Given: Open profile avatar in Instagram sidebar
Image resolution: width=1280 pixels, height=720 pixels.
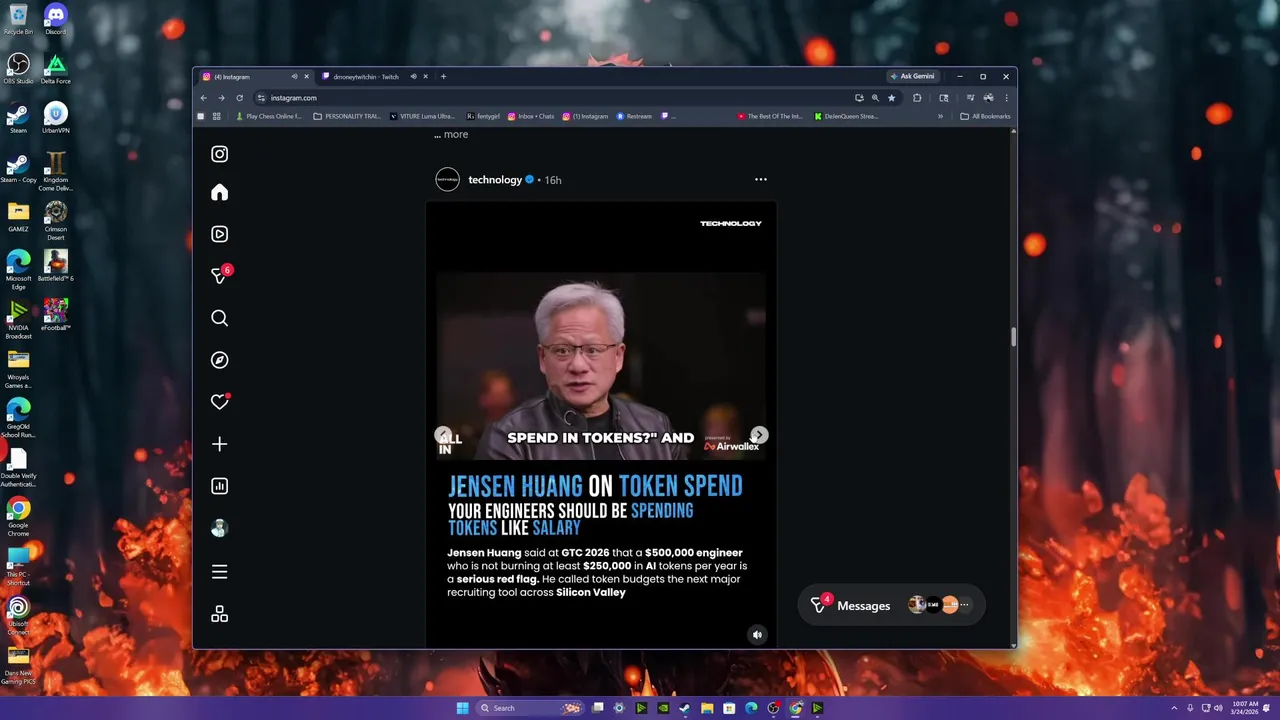Looking at the screenshot, I should coord(219,528).
